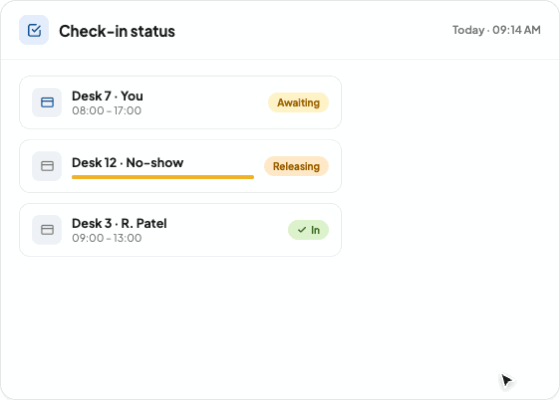Click the Desk 12 desk icon
This screenshot has width=560, height=400.
(x=47, y=166)
